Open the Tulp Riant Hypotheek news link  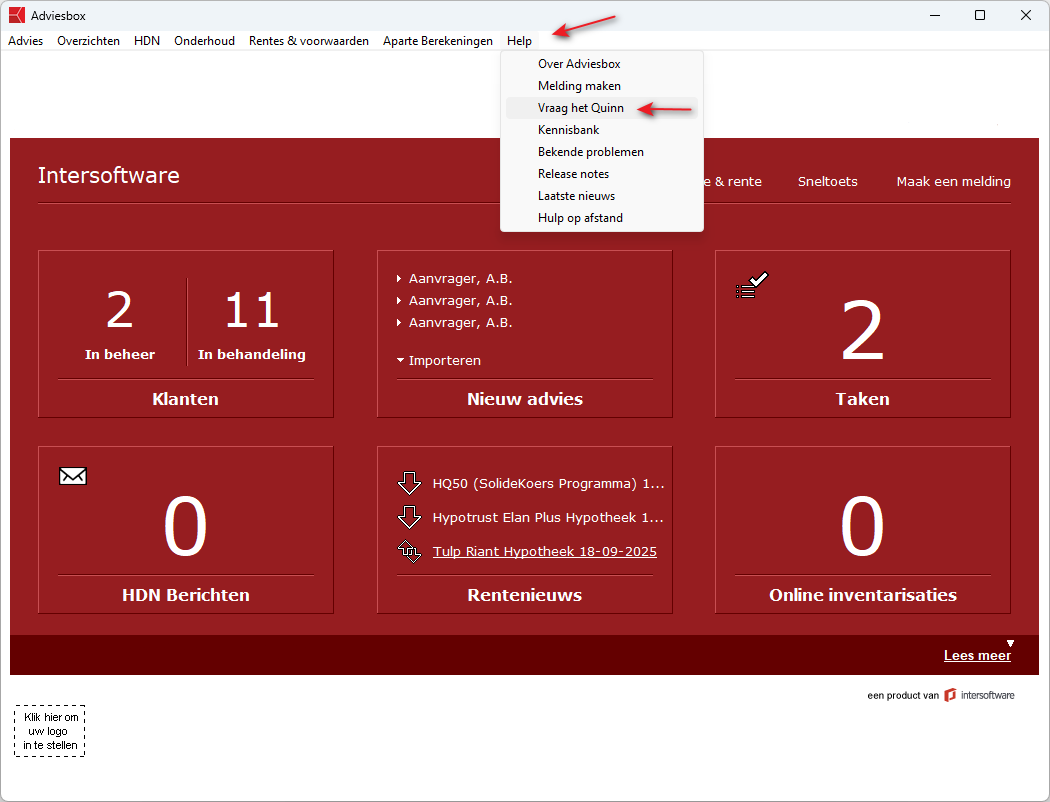(x=544, y=552)
